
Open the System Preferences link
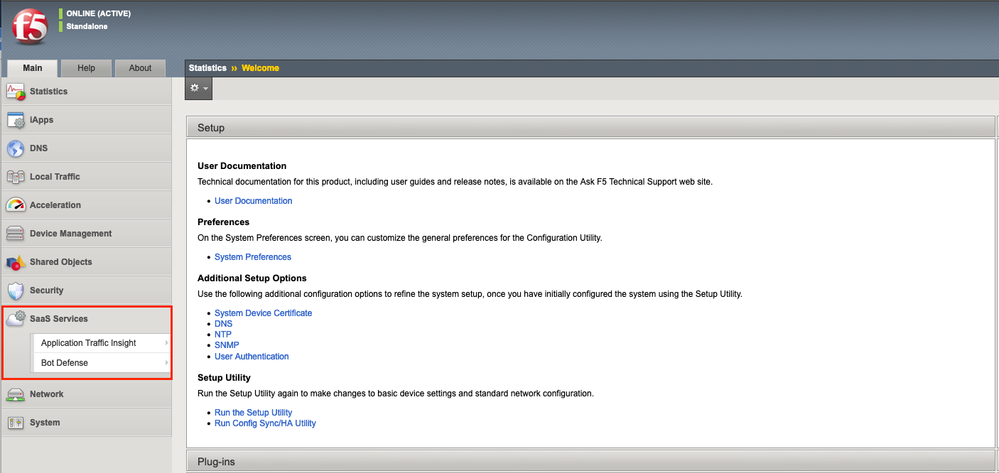252,257
